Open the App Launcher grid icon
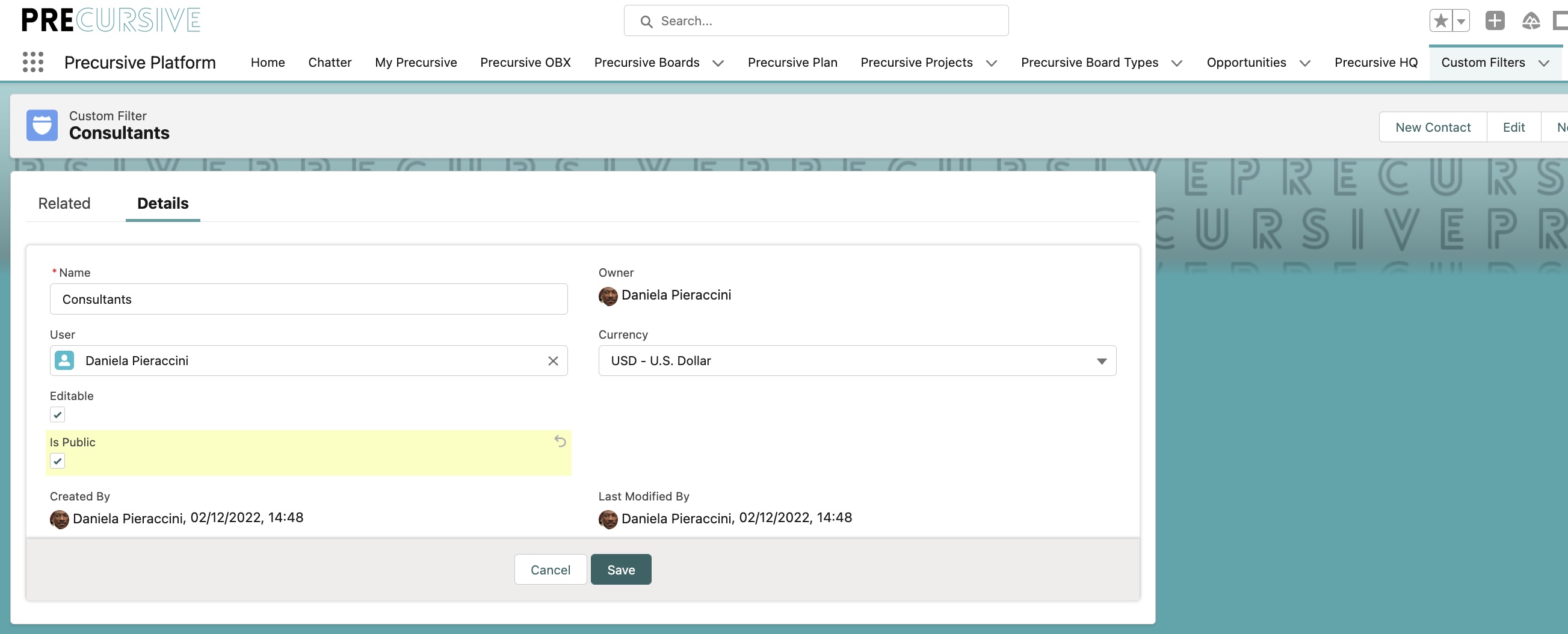The height and width of the screenshot is (634, 1568). coord(33,61)
